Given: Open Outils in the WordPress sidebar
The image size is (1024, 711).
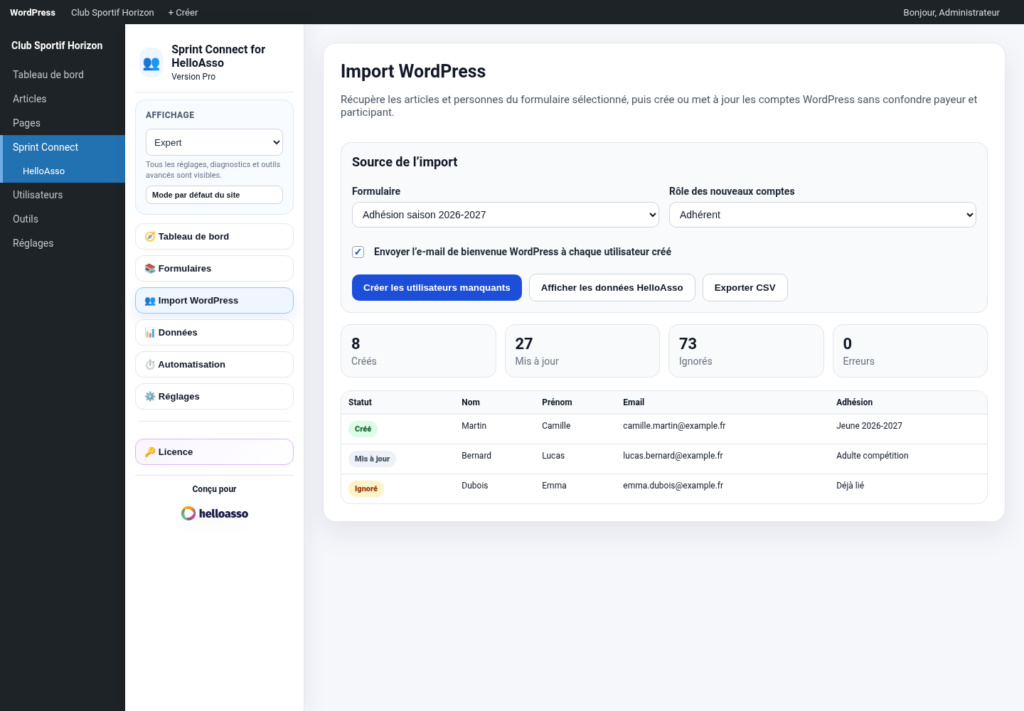Looking at the screenshot, I should coord(62,219).
